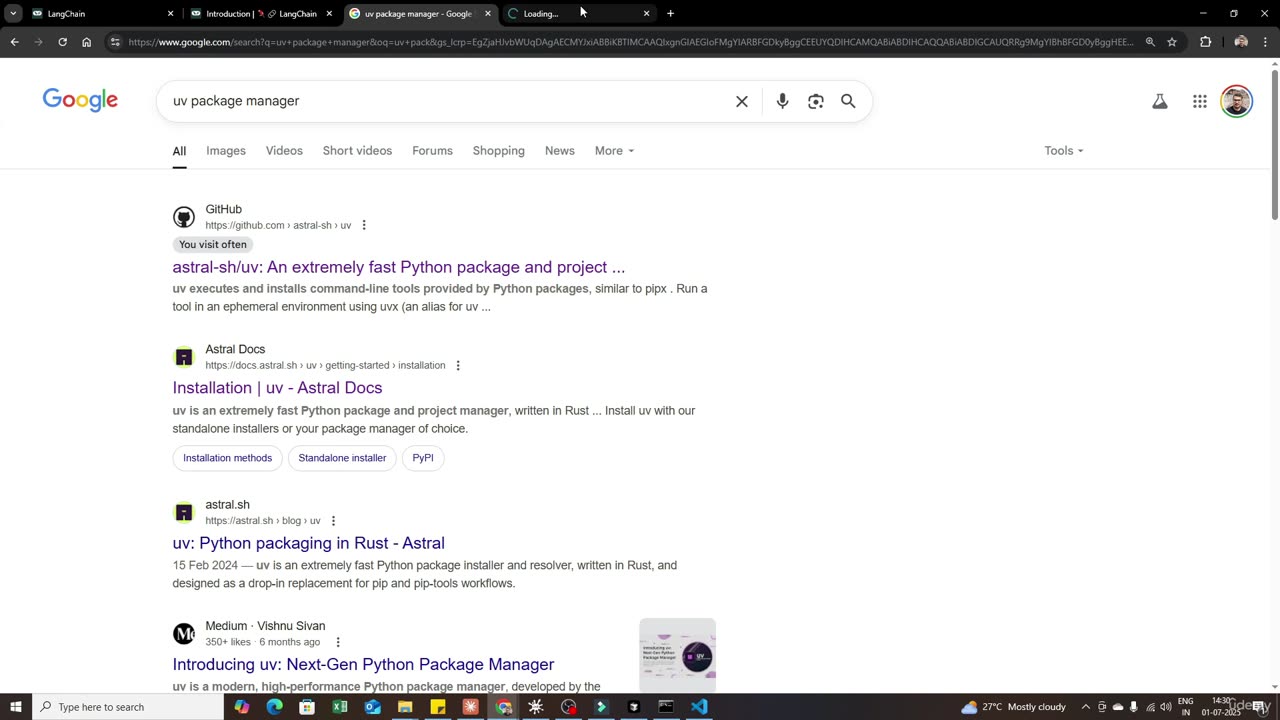Switch to Introduction LangChain browser tab
1280x720 pixels.
pos(260,14)
